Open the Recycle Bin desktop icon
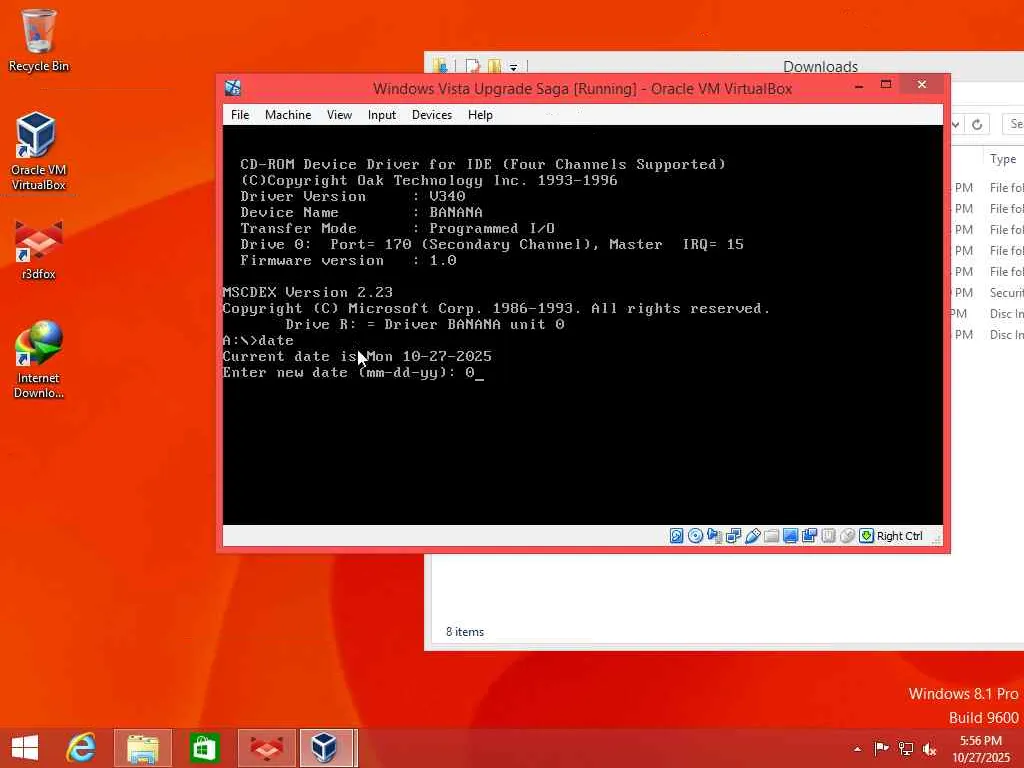The image size is (1024, 768). tap(39, 41)
